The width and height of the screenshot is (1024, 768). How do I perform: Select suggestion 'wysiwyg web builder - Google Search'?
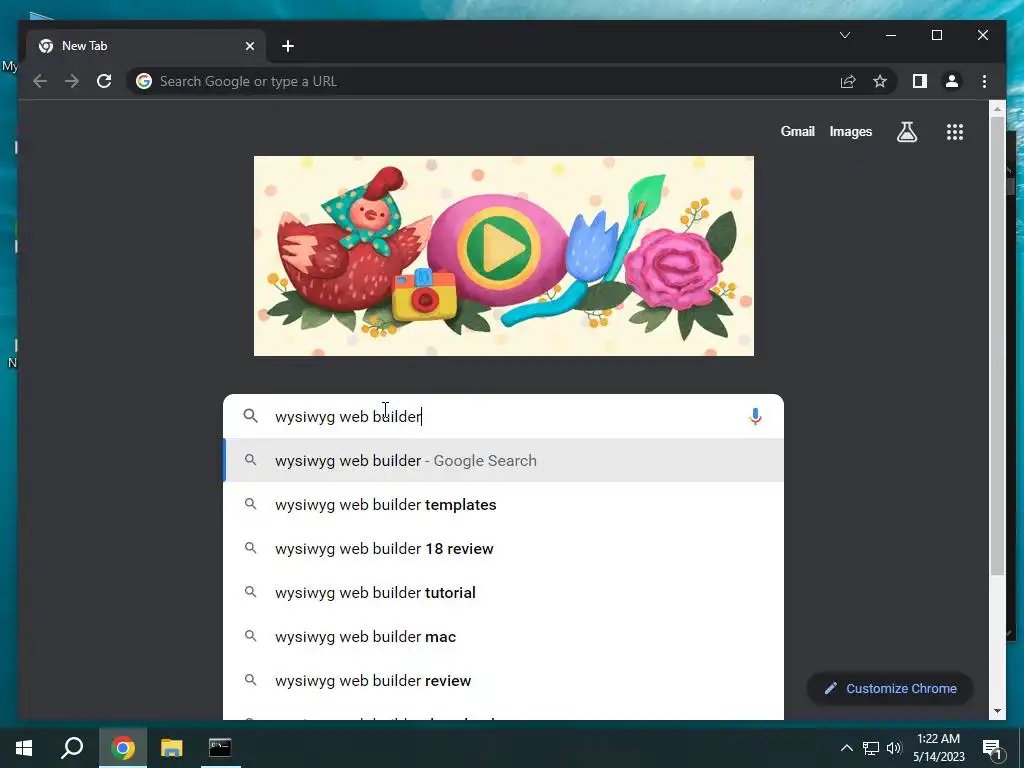pos(503,460)
